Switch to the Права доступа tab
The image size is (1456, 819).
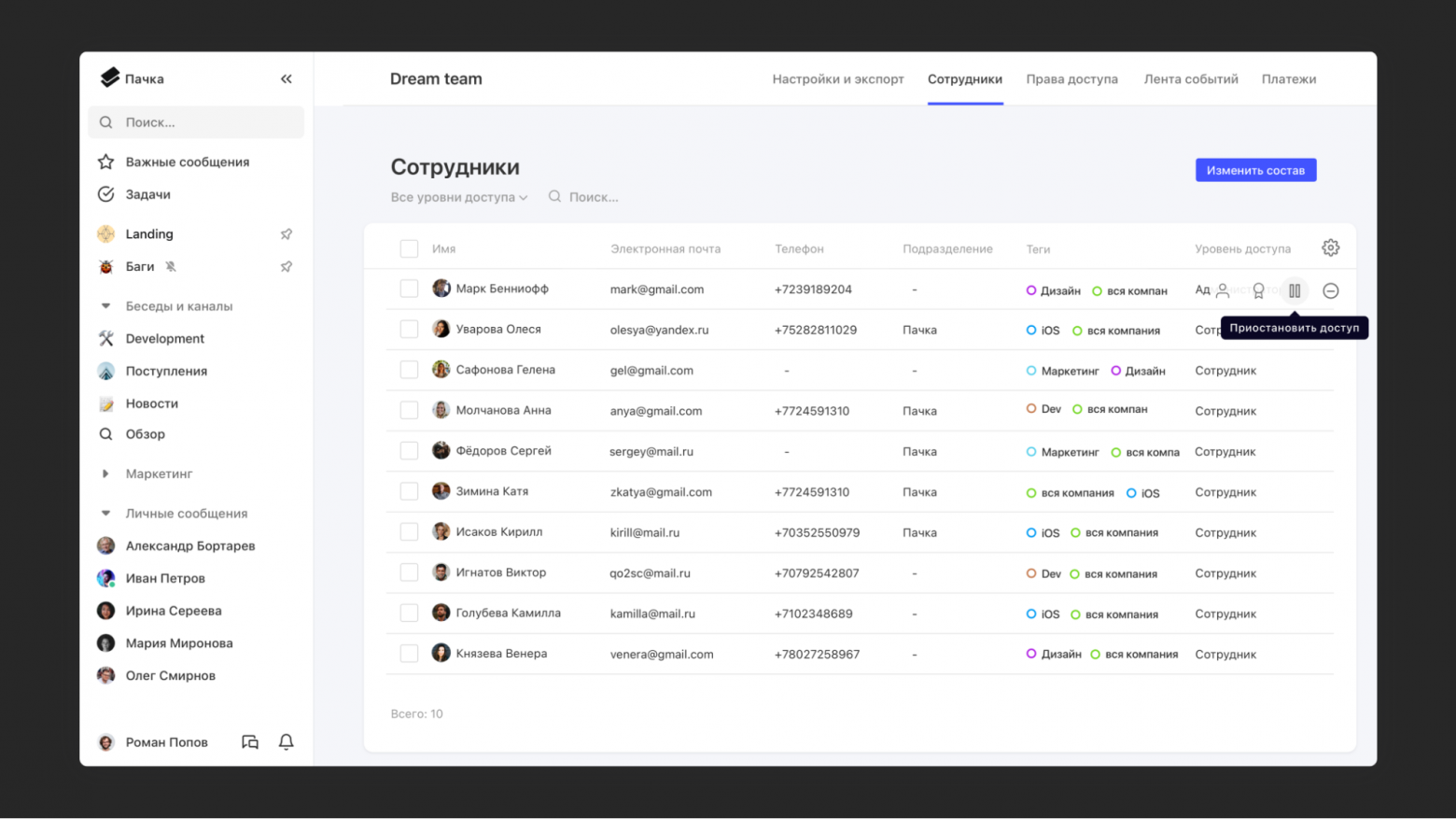point(1071,79)
